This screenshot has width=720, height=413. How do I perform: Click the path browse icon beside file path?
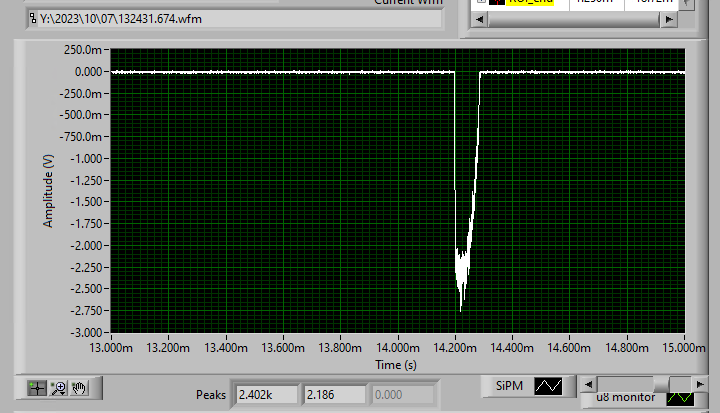pyautogui.click(x=33, y=18)
